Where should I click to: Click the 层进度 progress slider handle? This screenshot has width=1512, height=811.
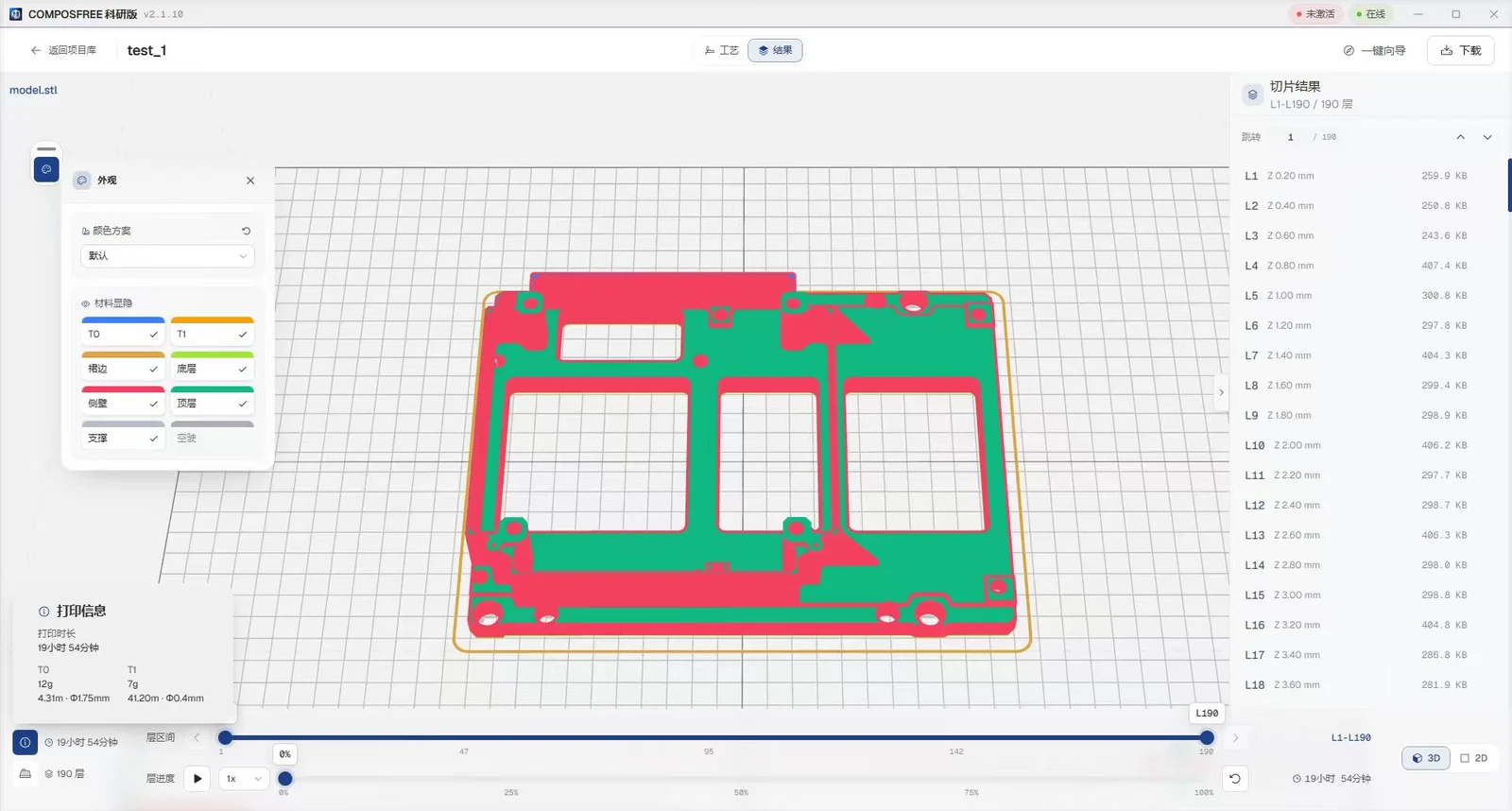[284, 779]
